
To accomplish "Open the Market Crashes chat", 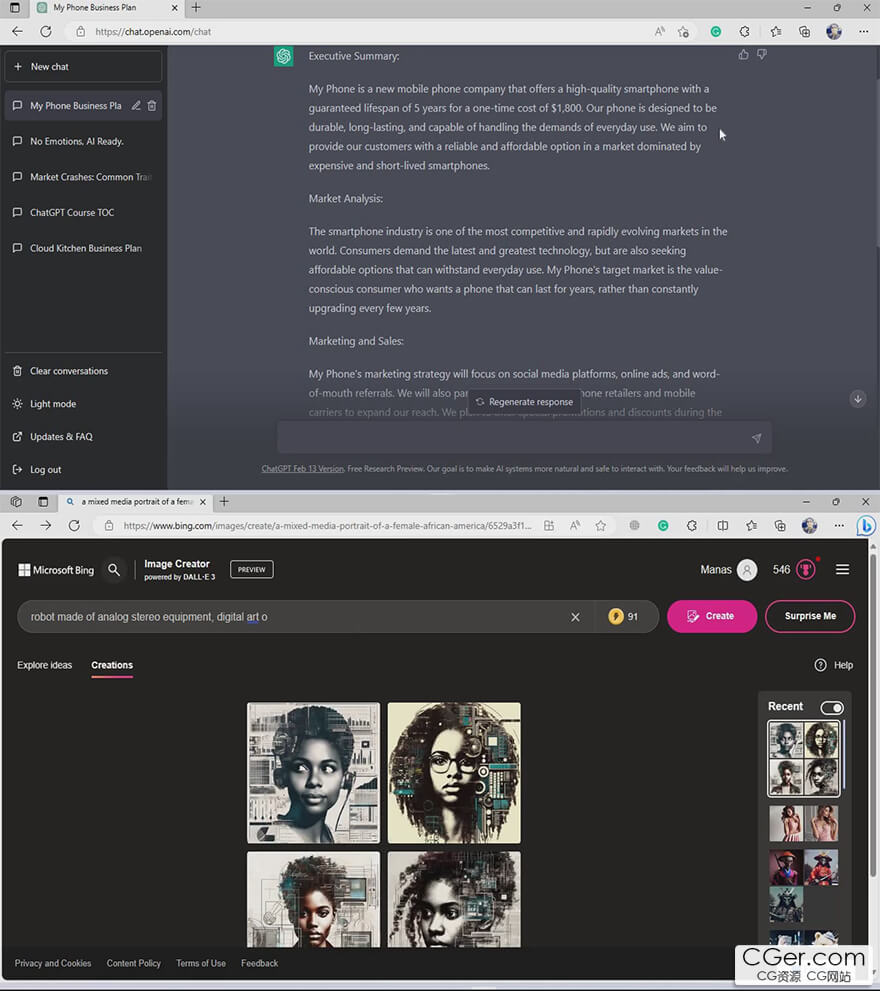I will coord(83,177).
